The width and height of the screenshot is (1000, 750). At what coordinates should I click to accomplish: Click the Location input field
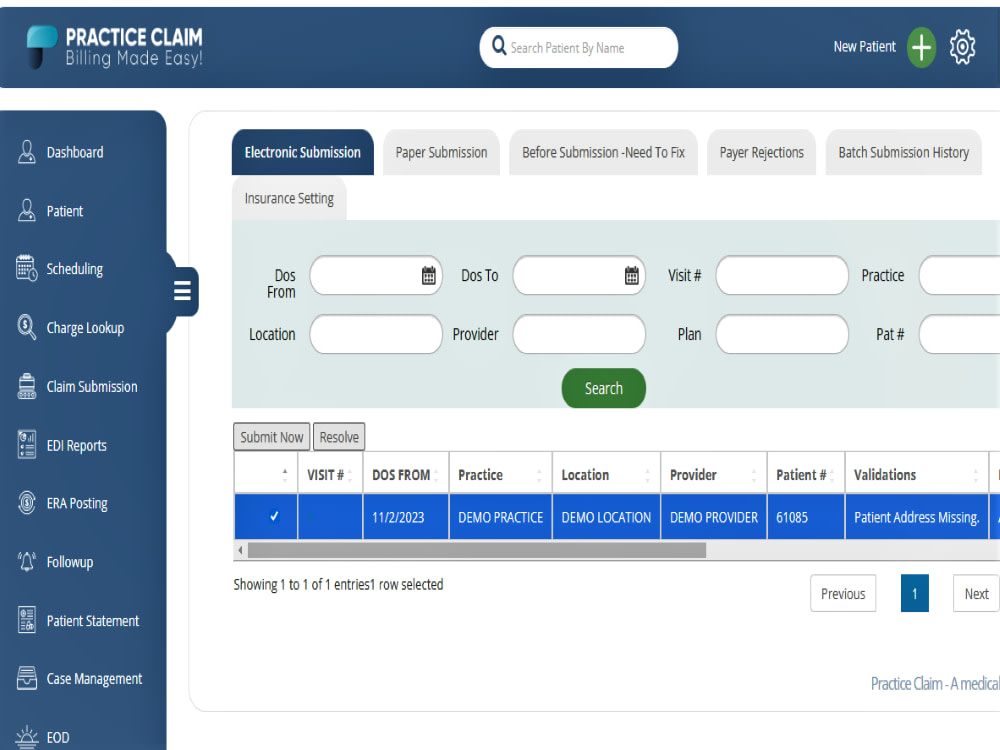[376, 334]
